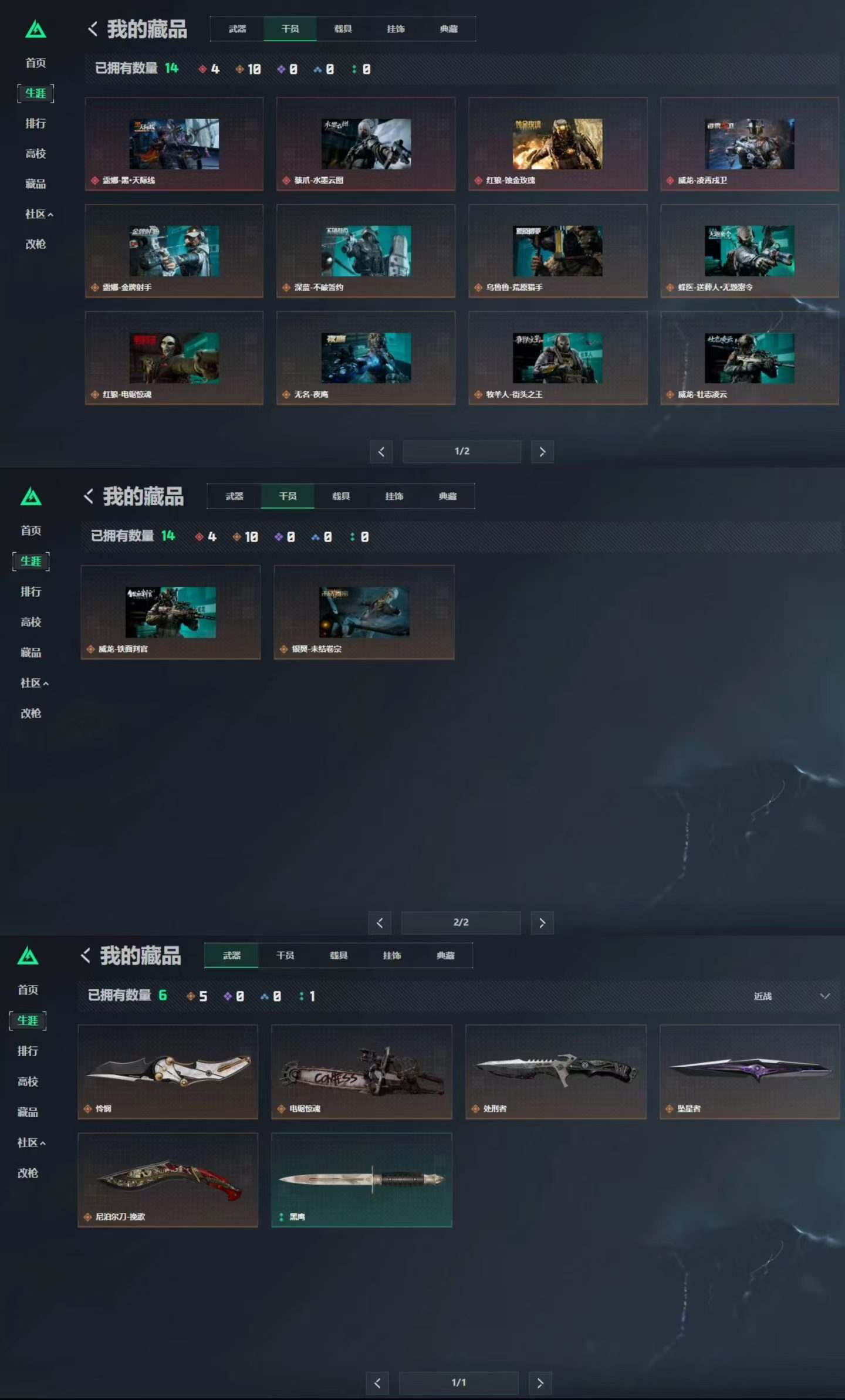Open the 骇爪-水墨云图 operator card
The height and width of the screenshot is (1400, 845).
[366, 144]
